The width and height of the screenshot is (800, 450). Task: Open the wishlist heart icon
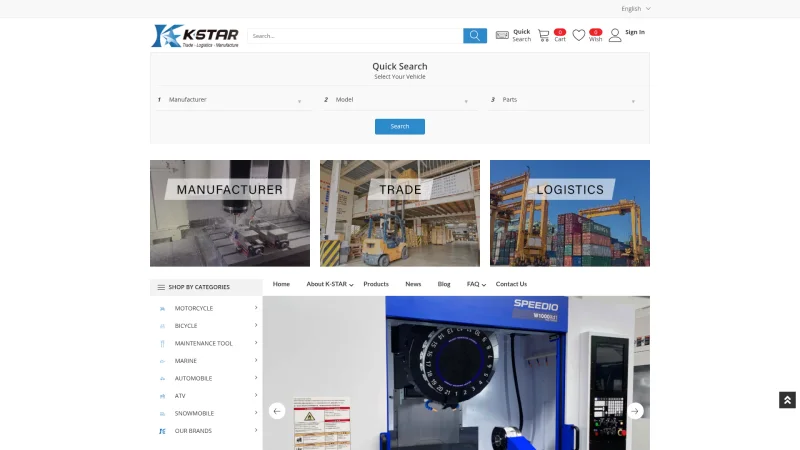pyautogui.click(x=579, y=35)
